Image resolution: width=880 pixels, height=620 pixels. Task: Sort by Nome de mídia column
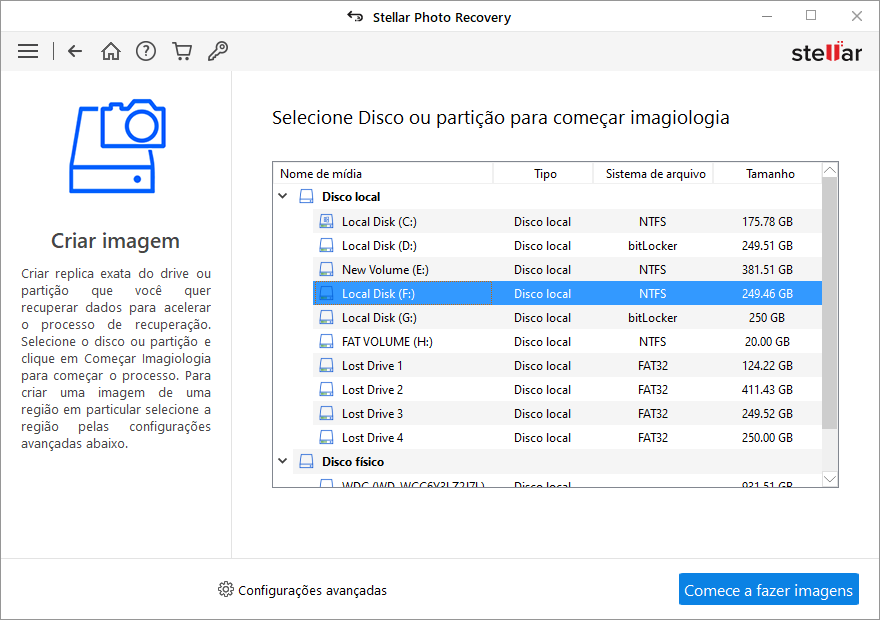tap(383, 174)
